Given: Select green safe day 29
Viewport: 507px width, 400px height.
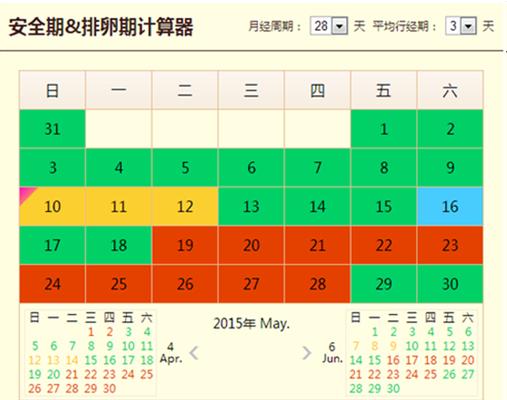Looking at the screenshot, I should (383, 284).
